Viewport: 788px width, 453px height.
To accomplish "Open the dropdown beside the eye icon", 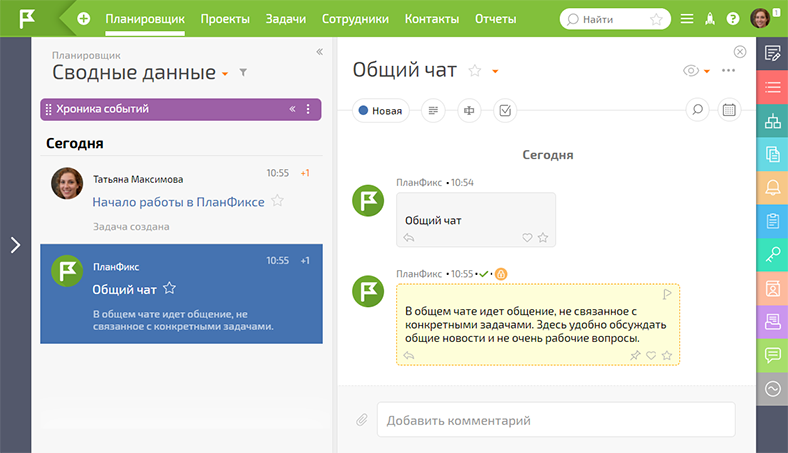I will pos(707,71).
